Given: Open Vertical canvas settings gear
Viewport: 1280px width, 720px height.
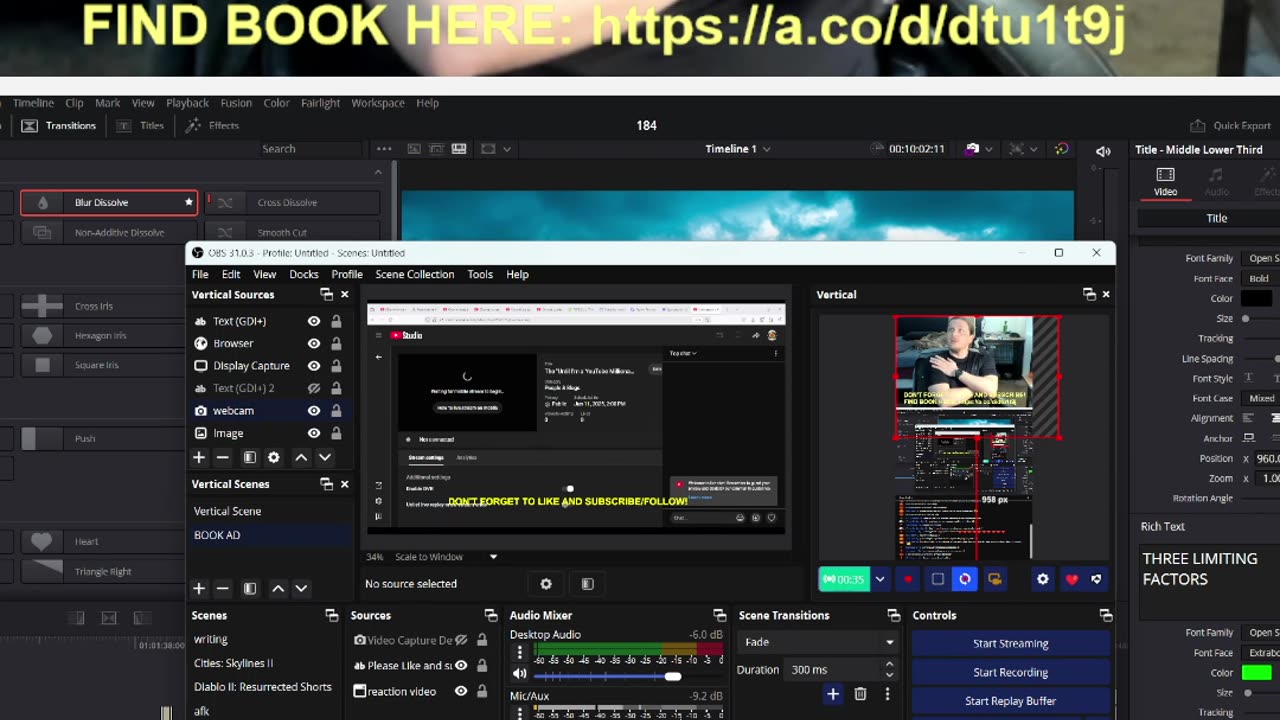Looking at the screenshot, I should pos(1042,579).
